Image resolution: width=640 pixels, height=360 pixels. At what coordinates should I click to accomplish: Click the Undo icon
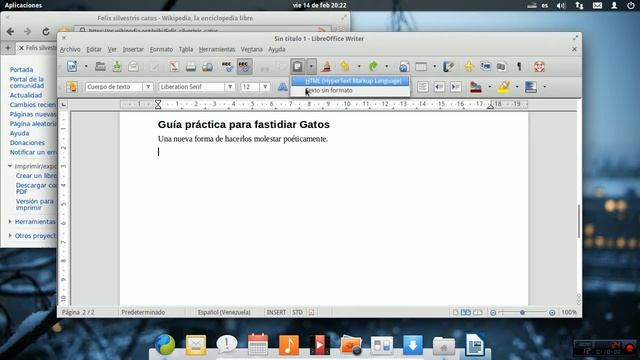[x=345, y=66]
